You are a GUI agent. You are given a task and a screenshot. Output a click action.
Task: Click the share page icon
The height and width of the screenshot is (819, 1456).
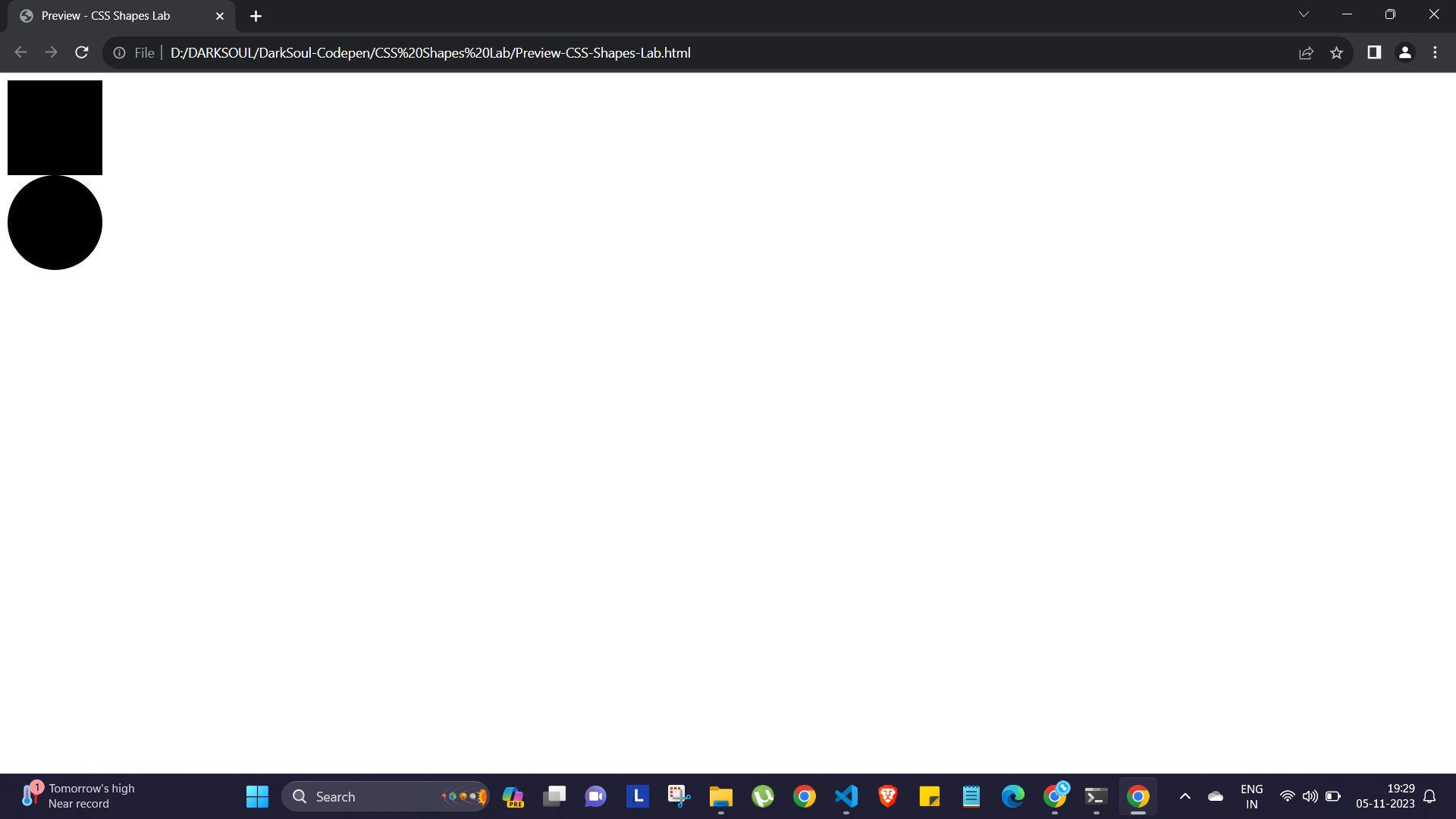click(1306, 52)
